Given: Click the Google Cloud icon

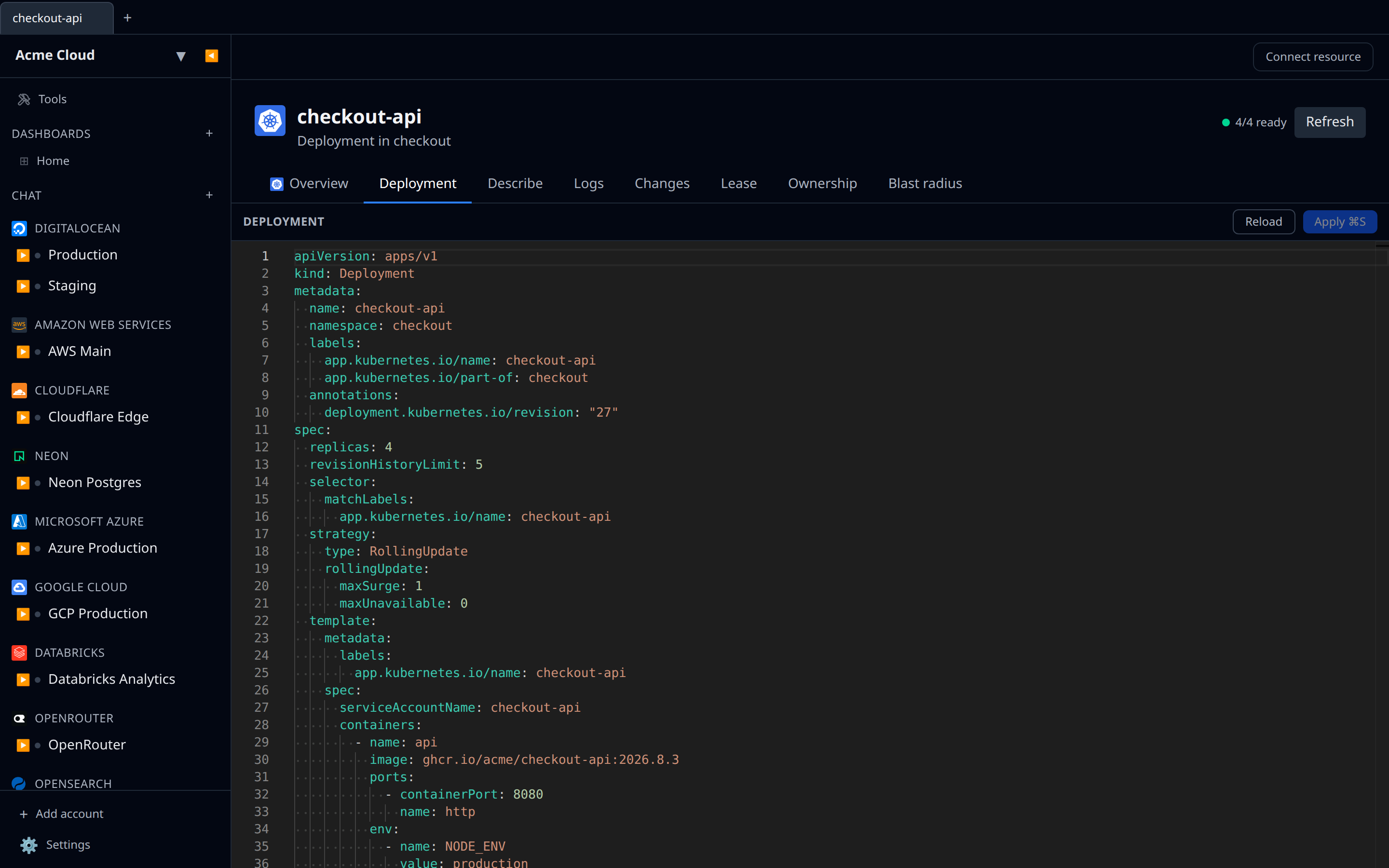Looking at the screenshot, I should click(x=19, y=587).
